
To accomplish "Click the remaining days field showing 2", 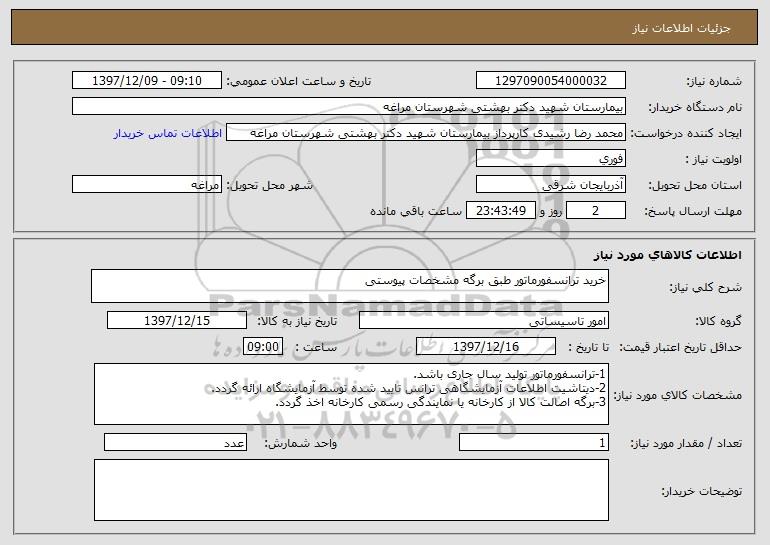I will pyautogui.click(x=596, y=210).
